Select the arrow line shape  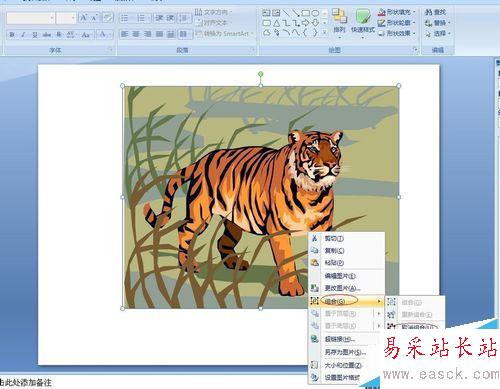tap(296, 13)
